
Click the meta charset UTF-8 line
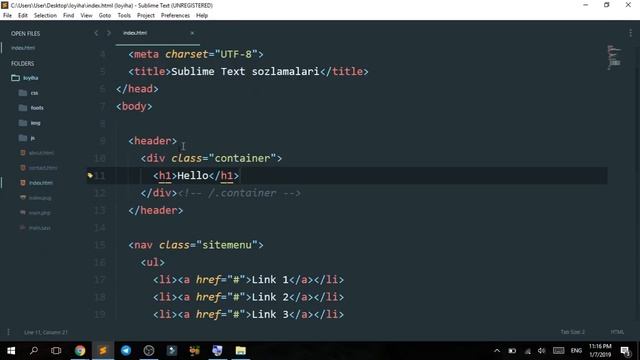coord(196,54)
